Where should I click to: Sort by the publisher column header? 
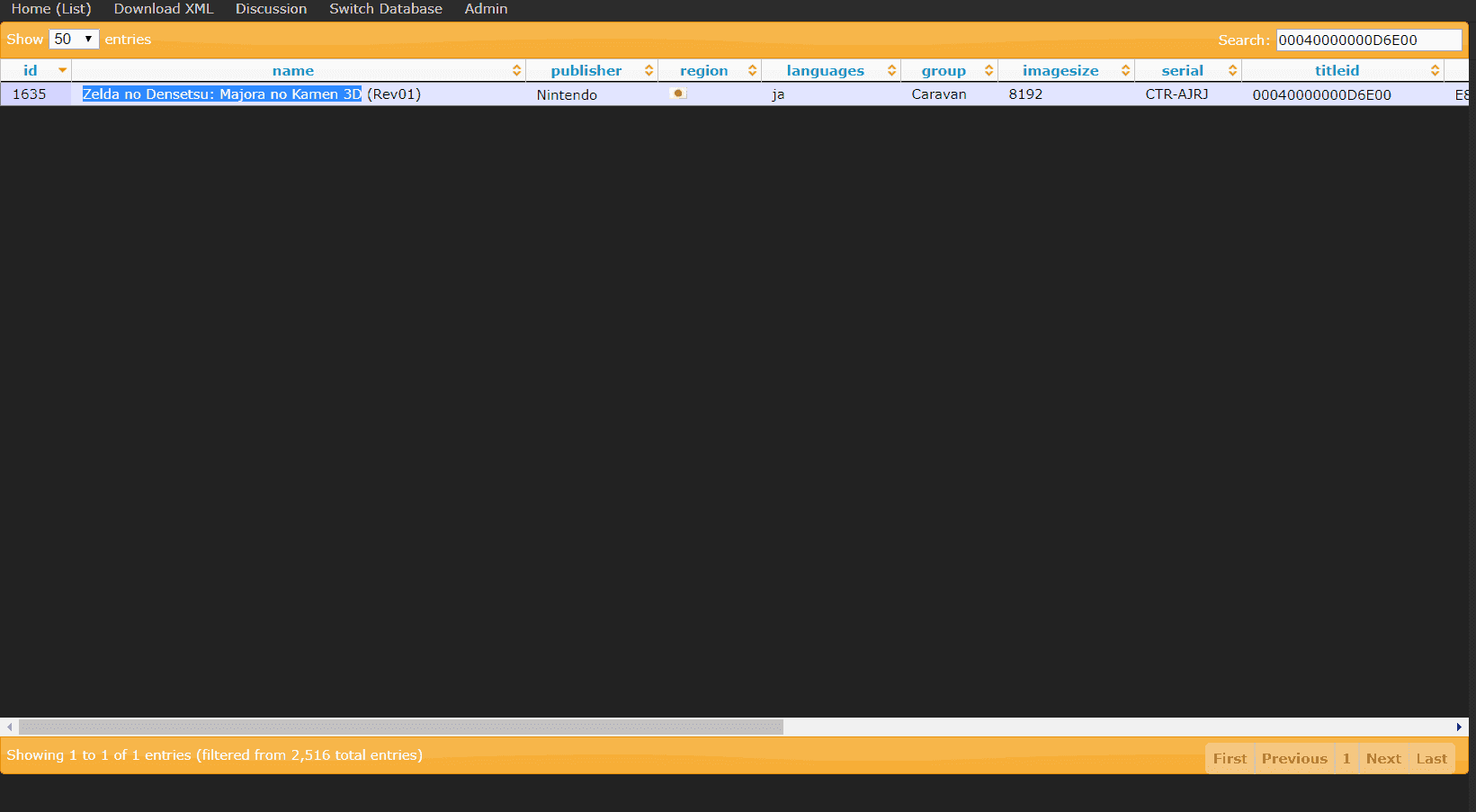[x=592, y=70]
